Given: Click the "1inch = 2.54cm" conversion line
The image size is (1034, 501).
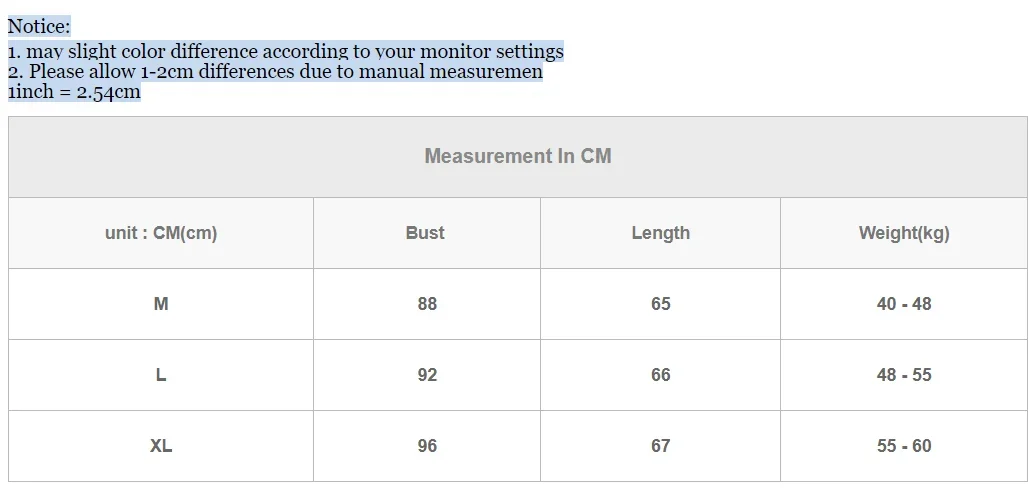Looking at the screenshot, I should click(74, 92).
